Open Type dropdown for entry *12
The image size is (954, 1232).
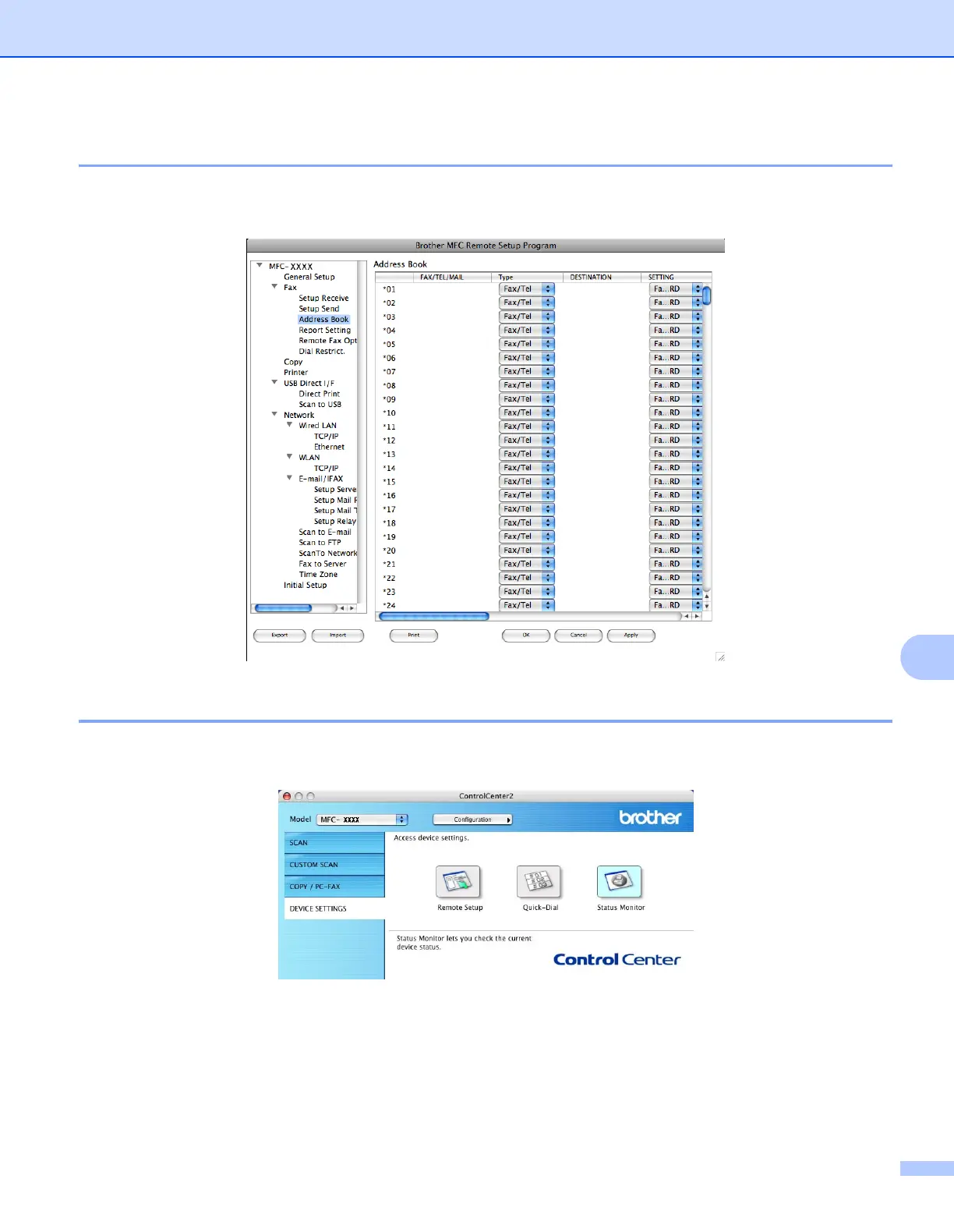tap(527, 440)
